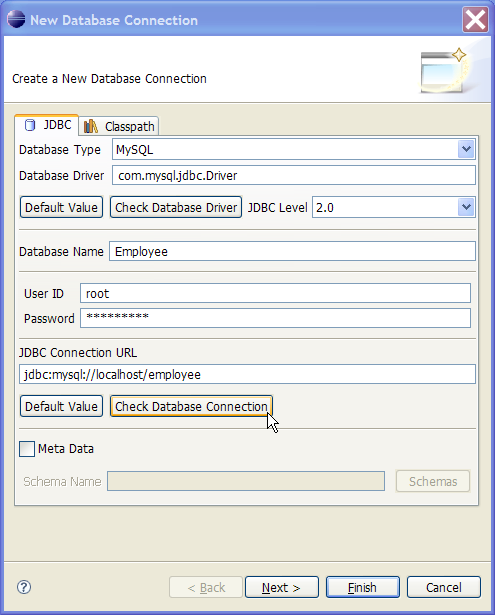Viewport: 495px width, 615px height.
Task: Click the Check Database Driver button
Action: [x=176, y=207]
